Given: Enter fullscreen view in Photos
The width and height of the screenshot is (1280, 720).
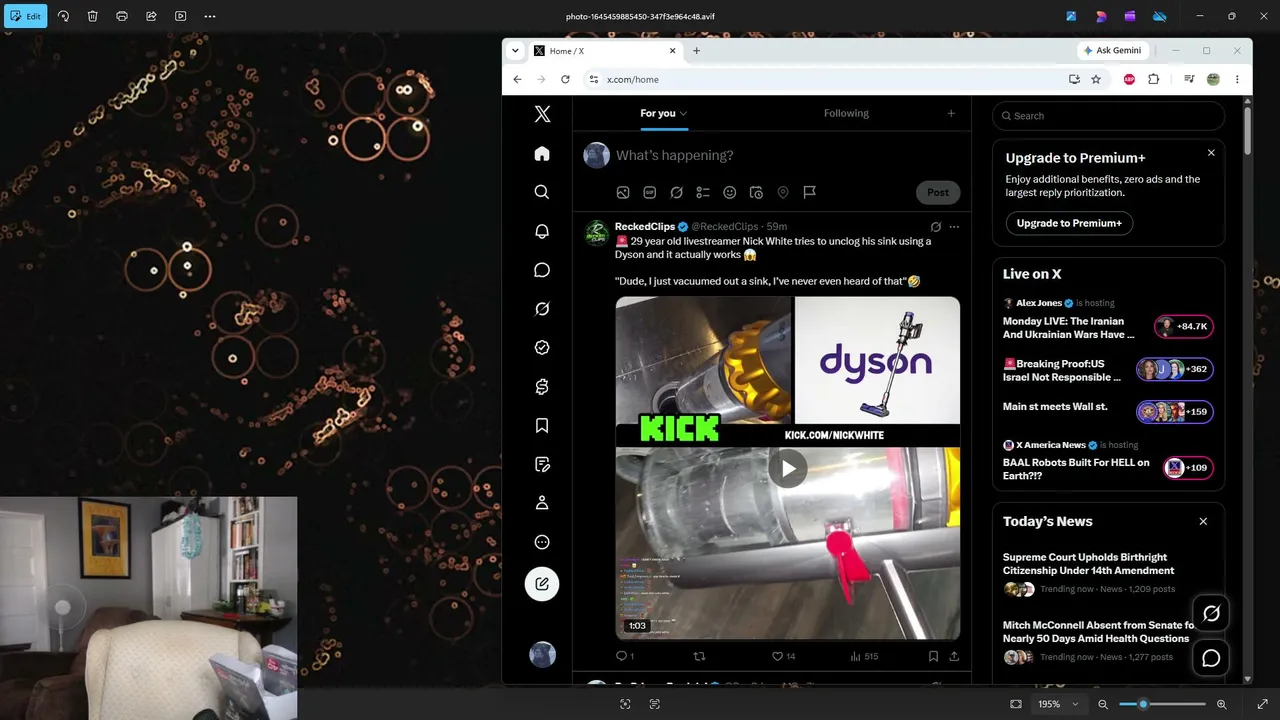Looking at the screenshot, I should [1262, 704].
